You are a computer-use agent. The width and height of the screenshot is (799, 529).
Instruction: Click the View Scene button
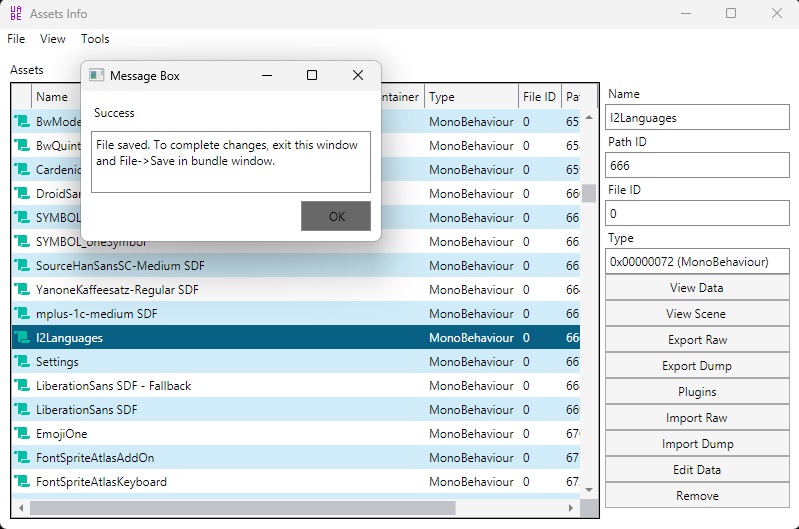697,314
